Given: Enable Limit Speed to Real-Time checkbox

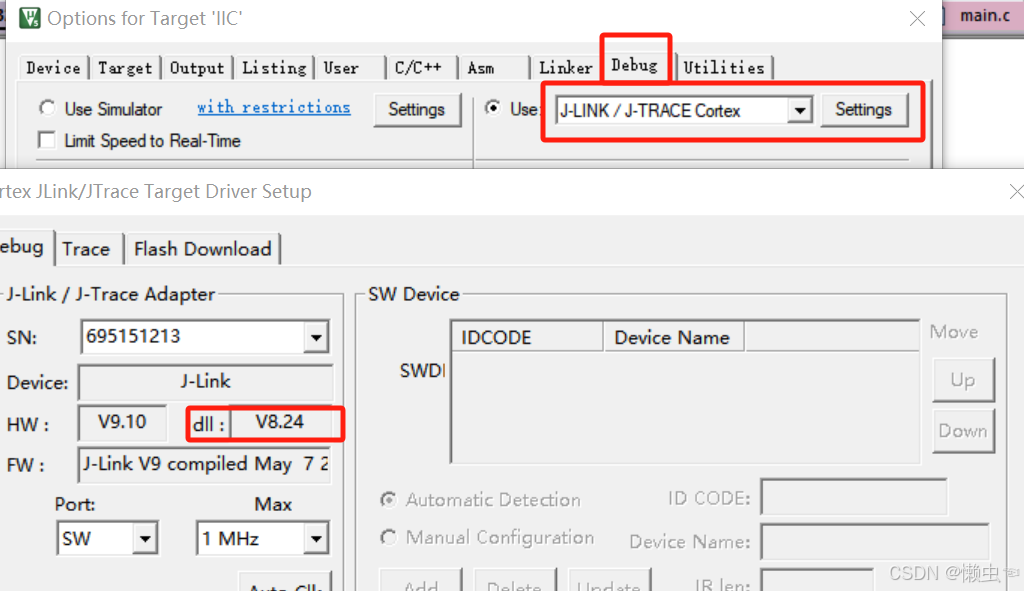Looking at the screenshot, I should (x=46, y=140).
